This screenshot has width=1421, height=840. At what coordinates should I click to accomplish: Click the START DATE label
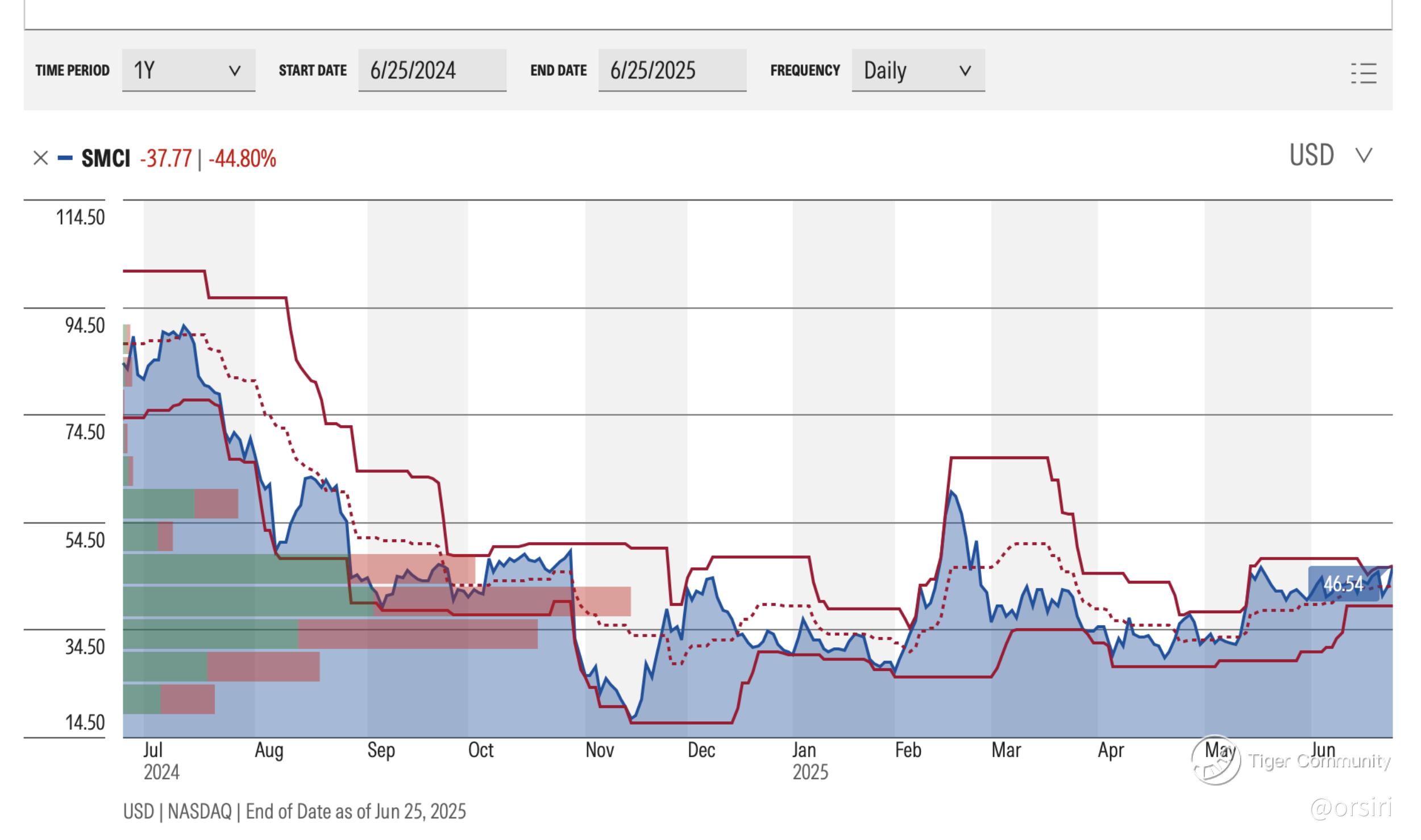click(x=313, y=70)
